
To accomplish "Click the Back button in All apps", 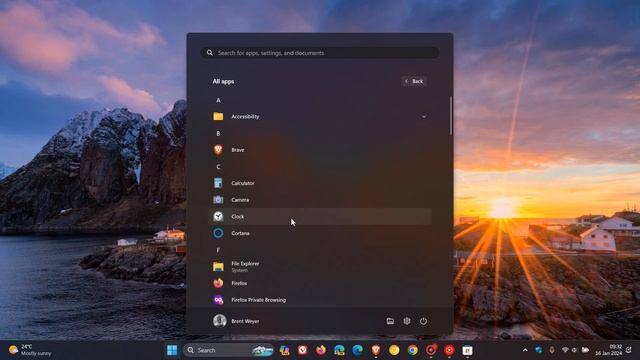I will (x=414, y=81).
